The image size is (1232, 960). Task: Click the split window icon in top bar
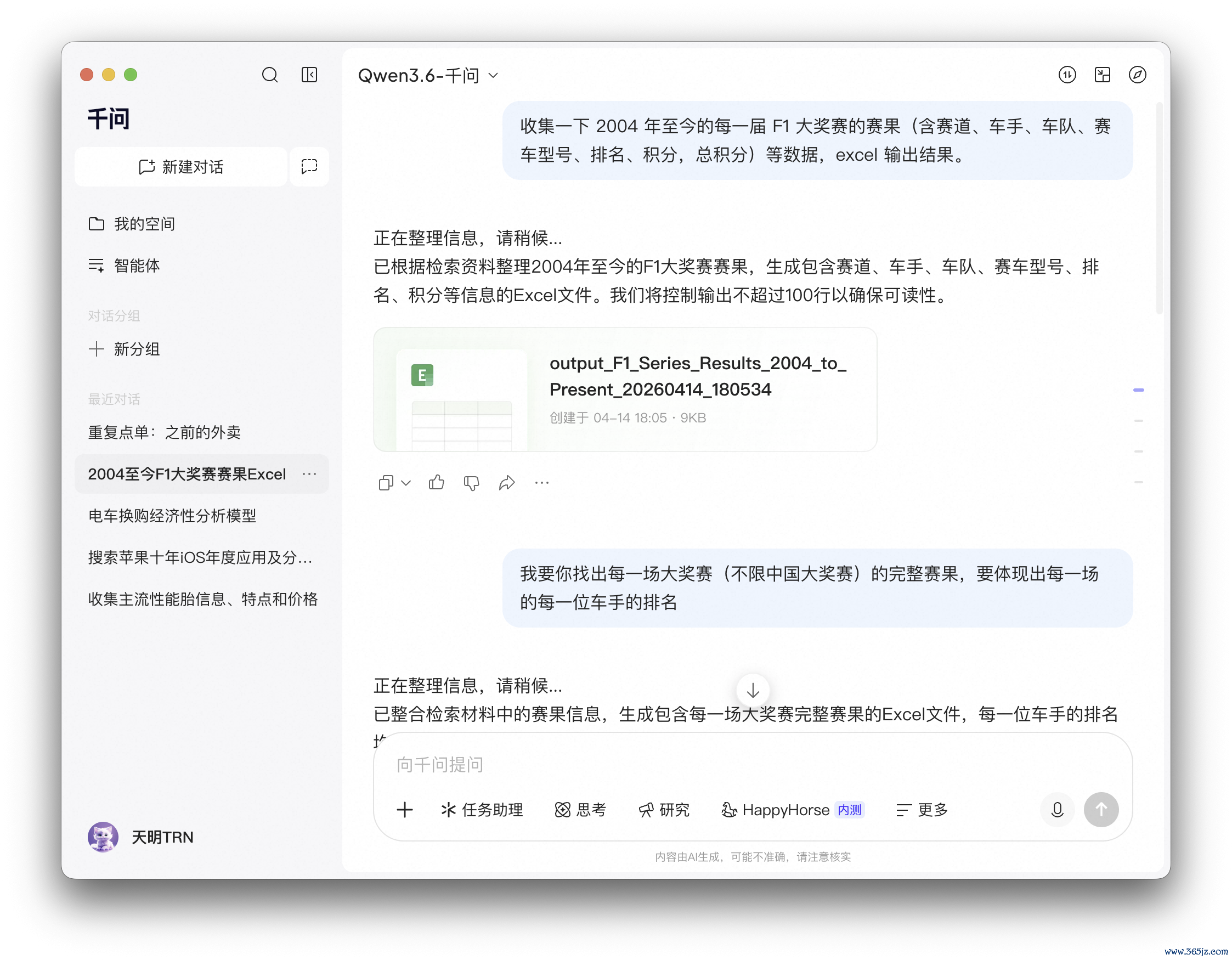1102,75
